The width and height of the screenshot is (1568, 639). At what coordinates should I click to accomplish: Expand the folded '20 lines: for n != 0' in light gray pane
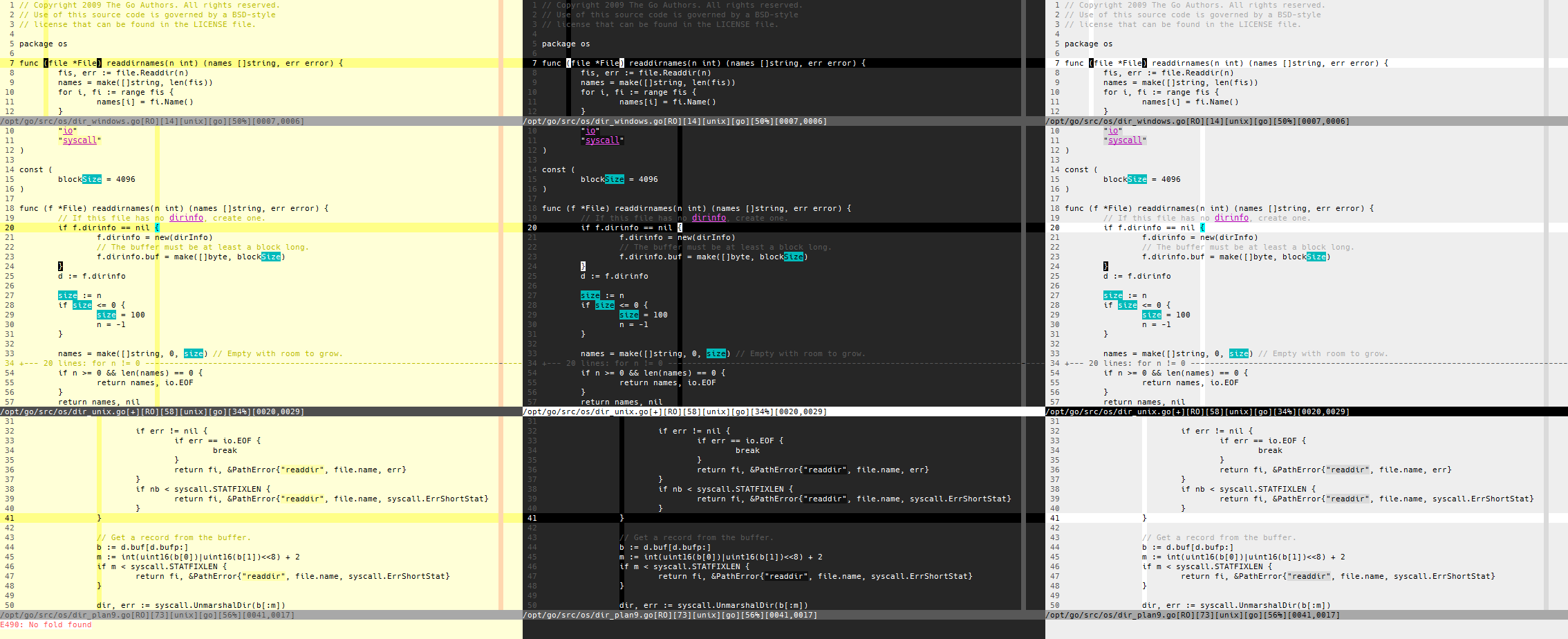tap(1307, 363)
